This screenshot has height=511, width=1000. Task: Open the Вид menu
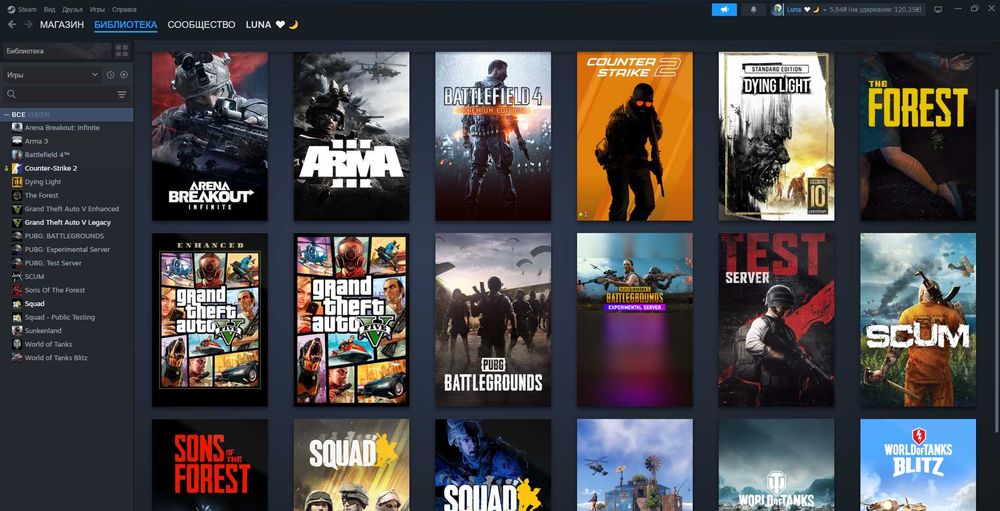(x=51, y=10)
